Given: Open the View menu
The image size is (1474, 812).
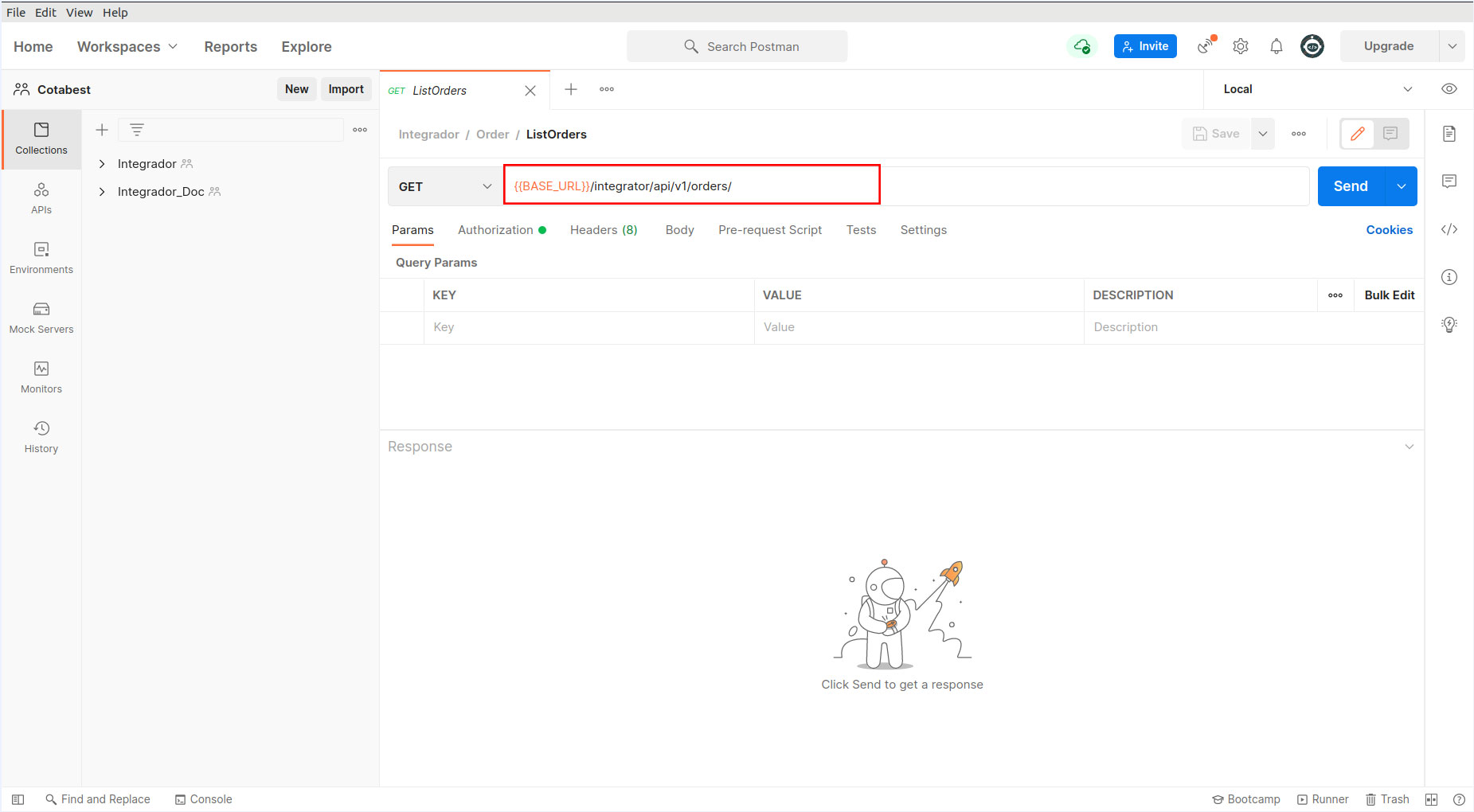Looking at the screenshot, I should 79,12.
